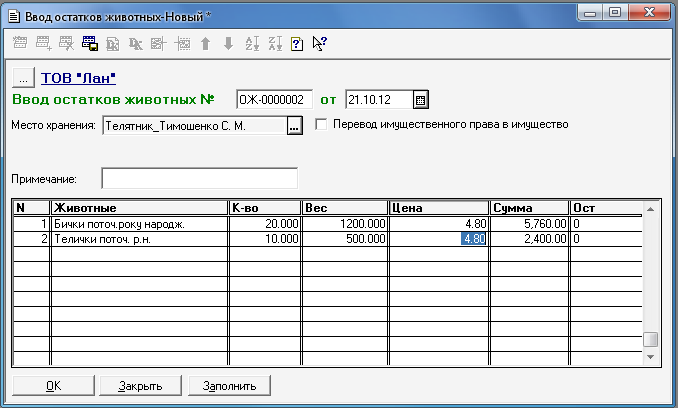The width and height of the screenshot is (678, 408).
Task: Click the highlighted price cell in Телички row
Action: coord(438,239)
